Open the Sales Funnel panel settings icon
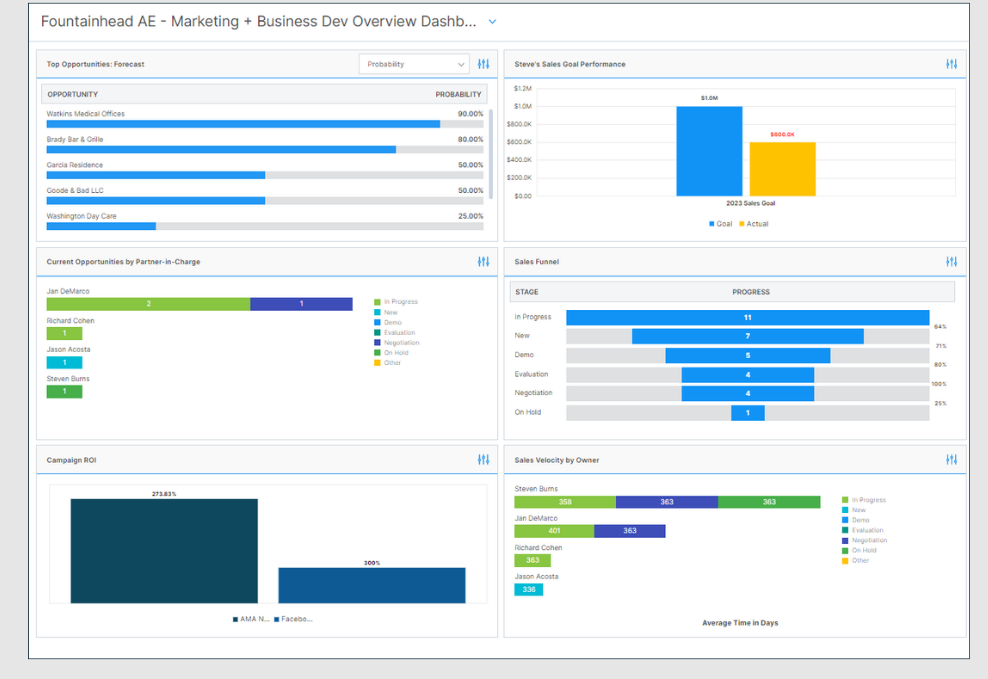The width and height of the screenshot is (988, 679). [951, 262]
